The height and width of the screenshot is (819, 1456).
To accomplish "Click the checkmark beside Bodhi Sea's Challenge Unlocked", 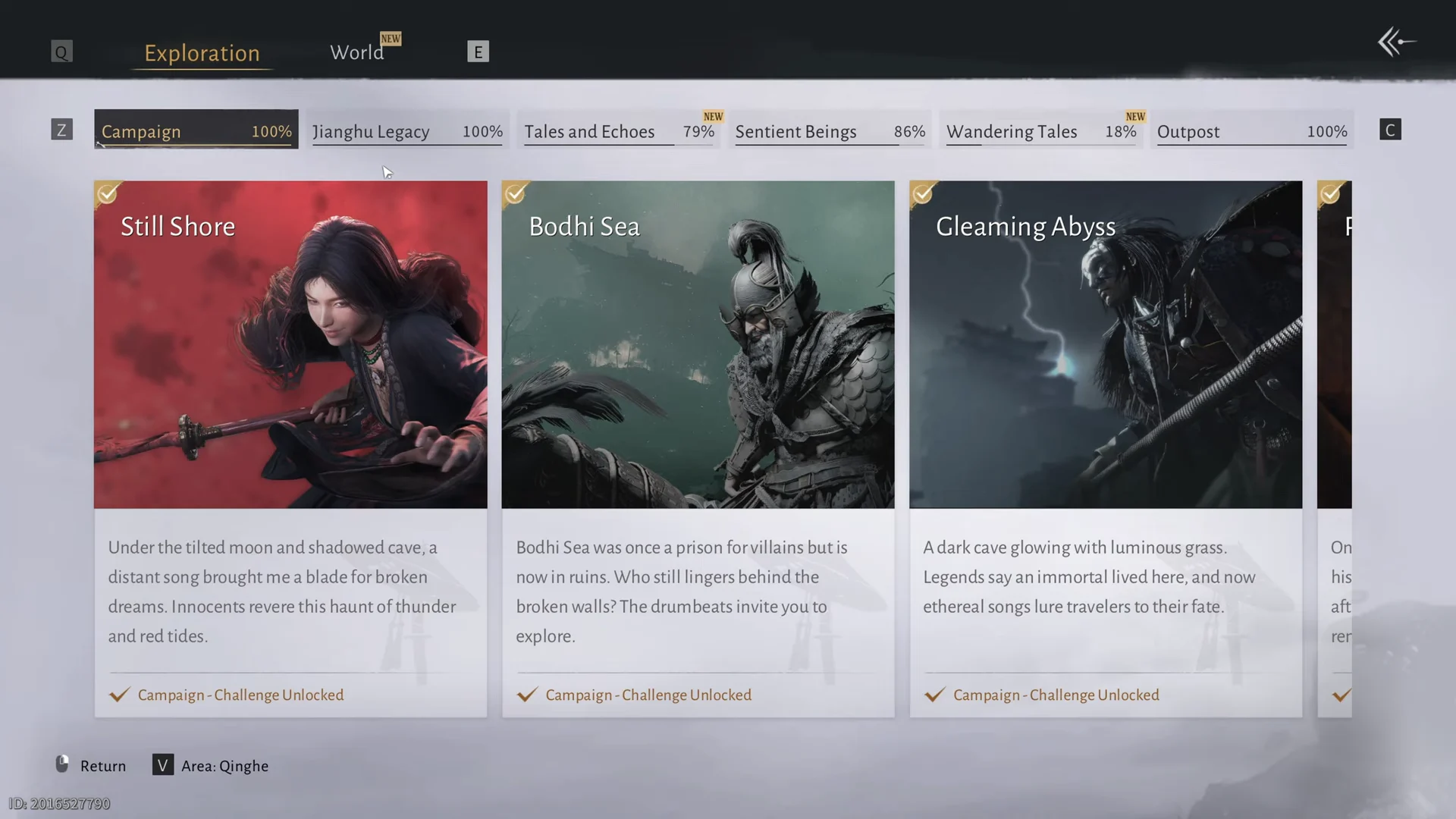I will 527,695.
